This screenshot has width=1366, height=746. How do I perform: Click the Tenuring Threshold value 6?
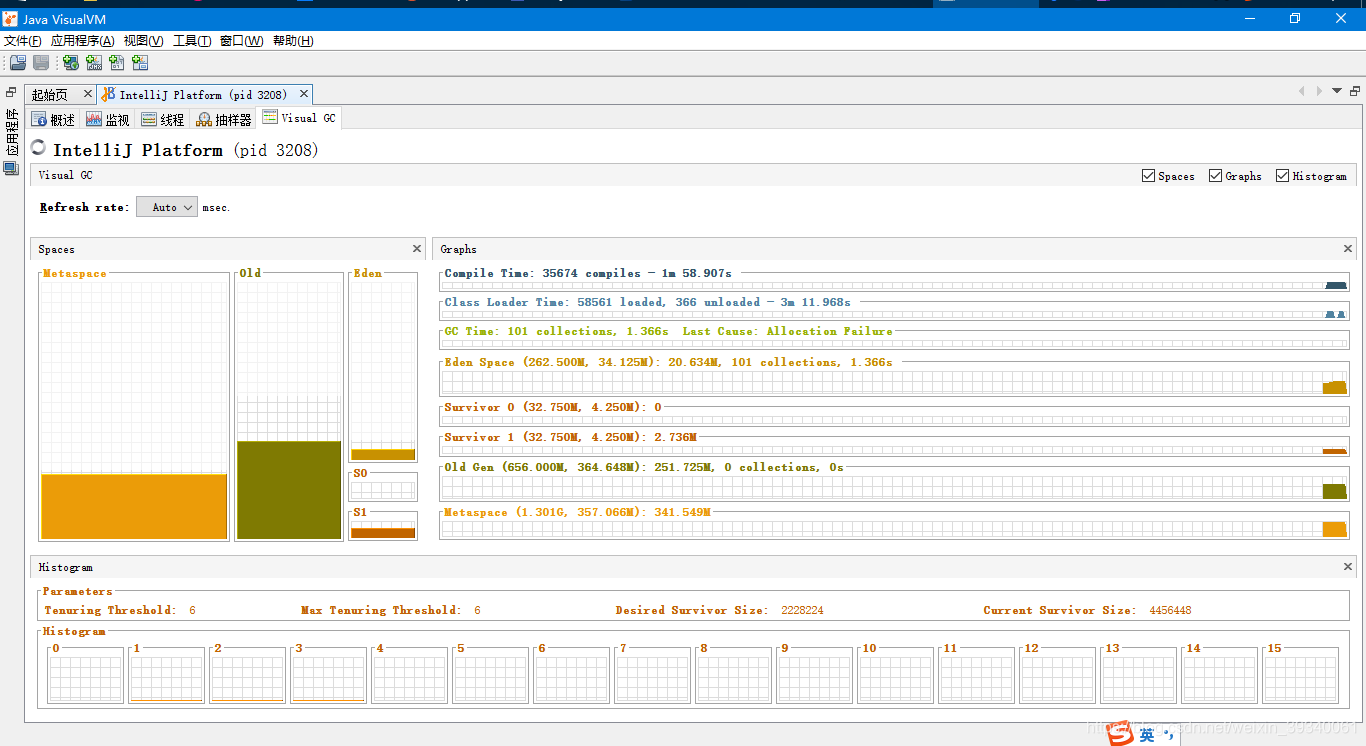click(x=192, y=610)
